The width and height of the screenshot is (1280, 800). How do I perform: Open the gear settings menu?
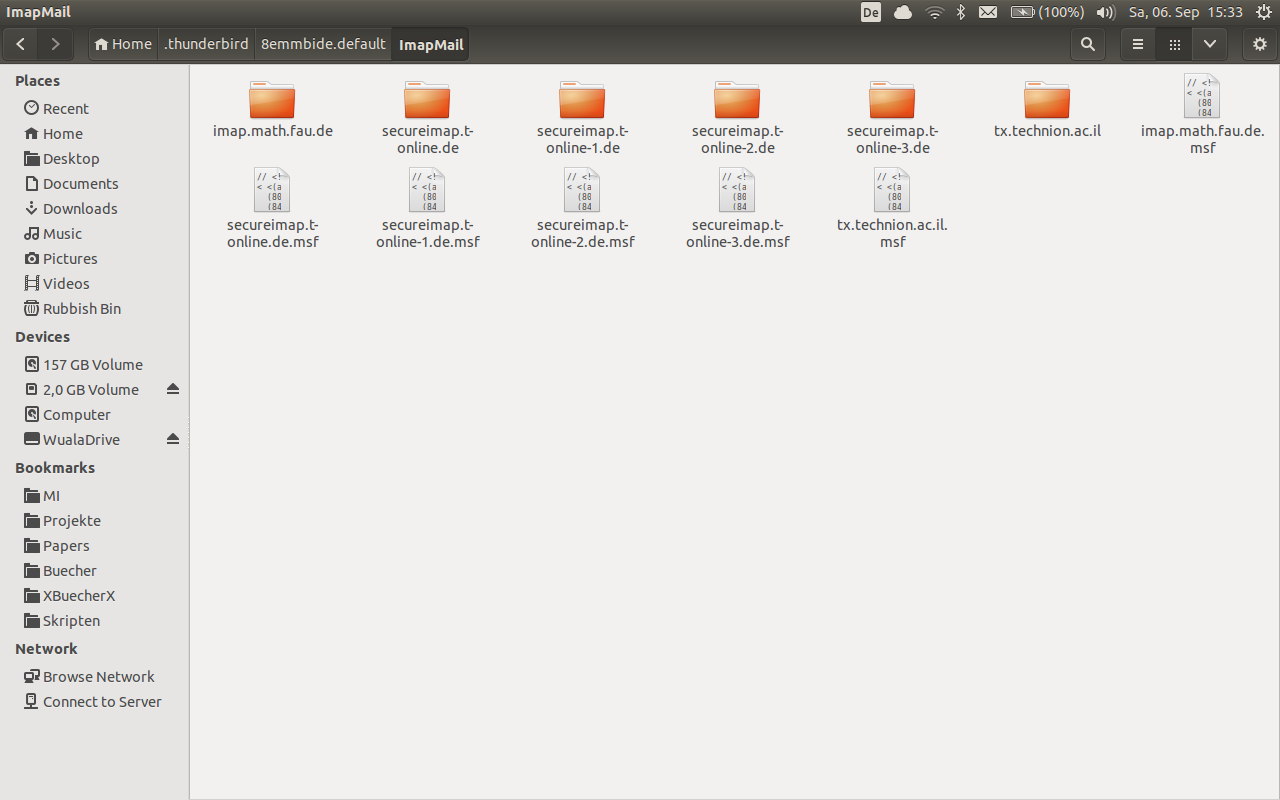click(x=1260, y=44)
